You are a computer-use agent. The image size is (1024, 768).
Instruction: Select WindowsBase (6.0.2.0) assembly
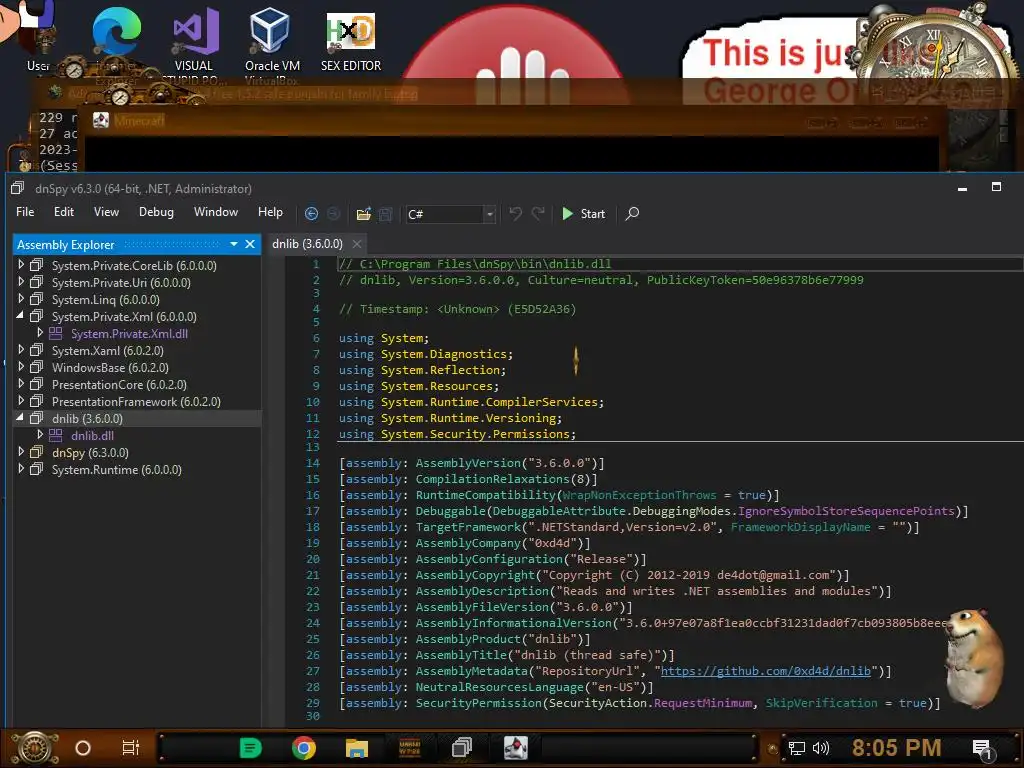110,368
